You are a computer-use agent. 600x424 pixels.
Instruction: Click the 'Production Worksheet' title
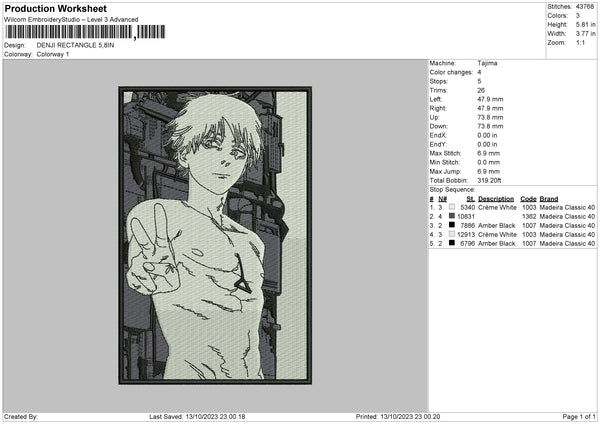coord(55,9)
